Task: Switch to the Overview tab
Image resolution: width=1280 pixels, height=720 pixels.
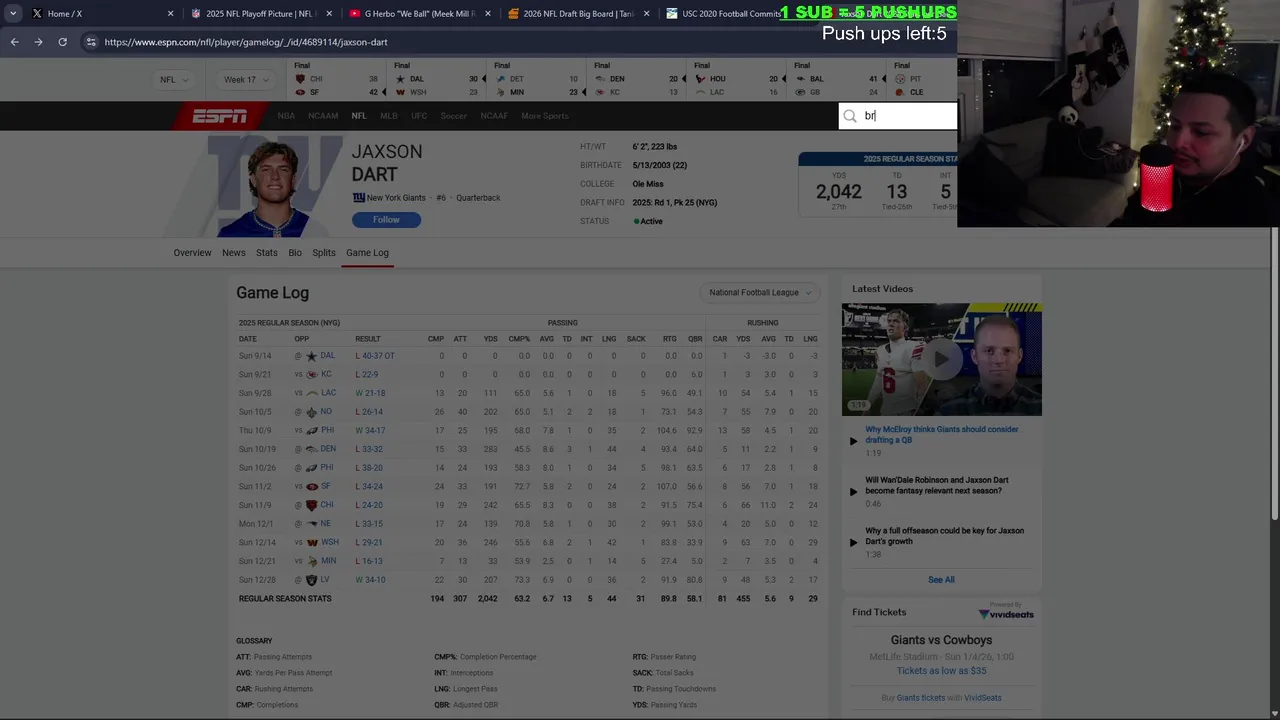Action: pyautogui.click(x=192, y=253)
